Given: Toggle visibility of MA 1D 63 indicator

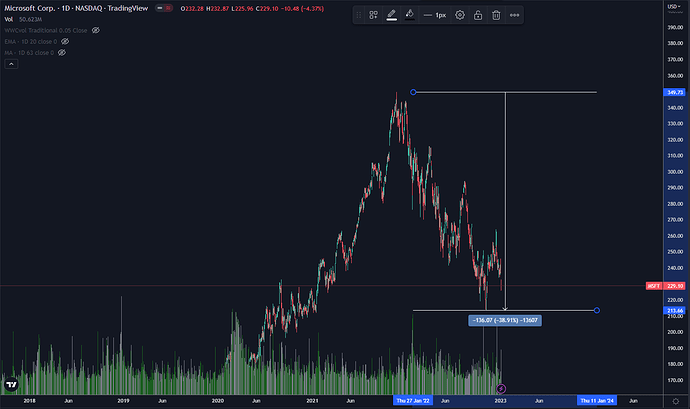Looking at the screenshot, I should (x=62, y=52).
